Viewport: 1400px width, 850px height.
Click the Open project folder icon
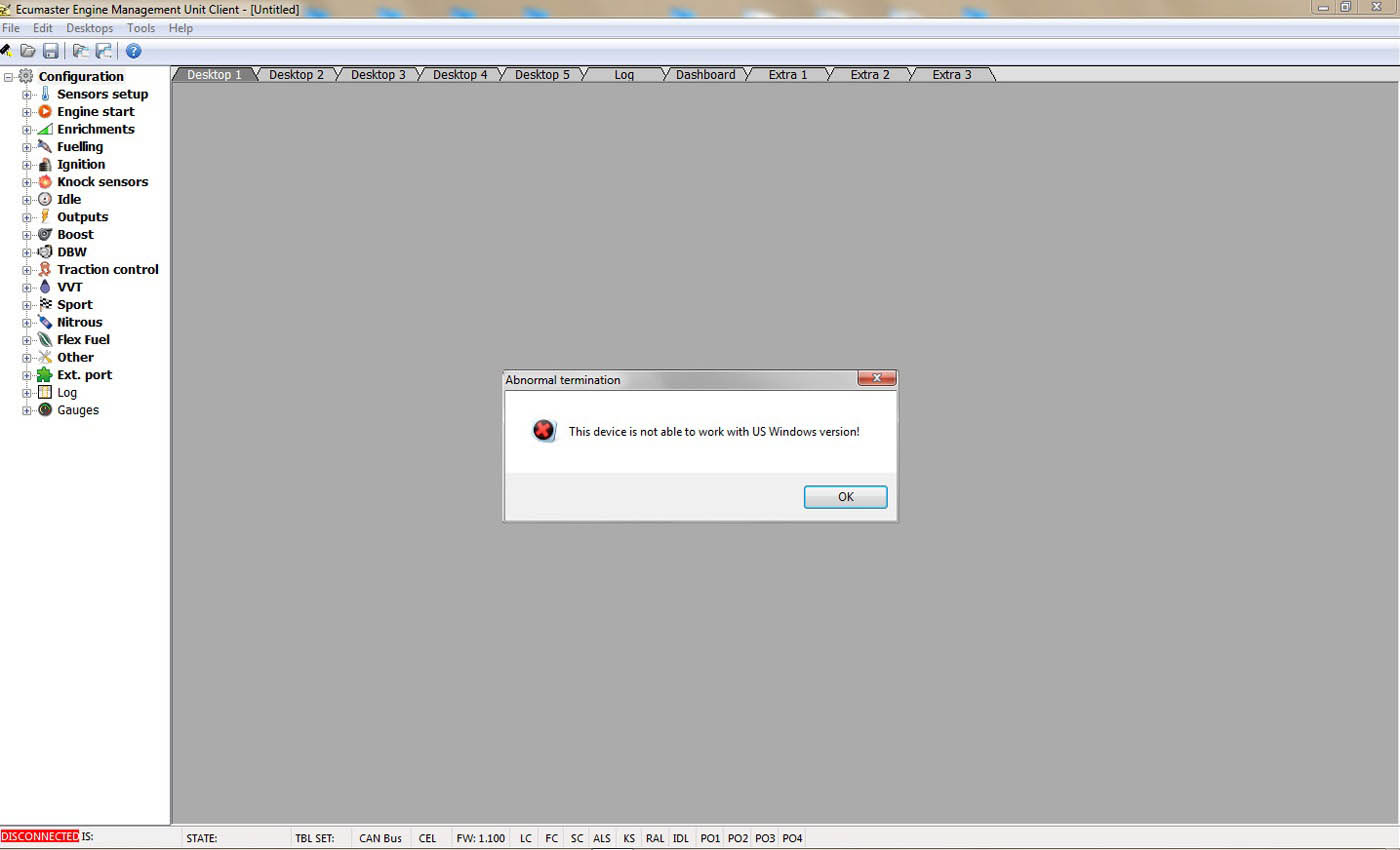28,50
